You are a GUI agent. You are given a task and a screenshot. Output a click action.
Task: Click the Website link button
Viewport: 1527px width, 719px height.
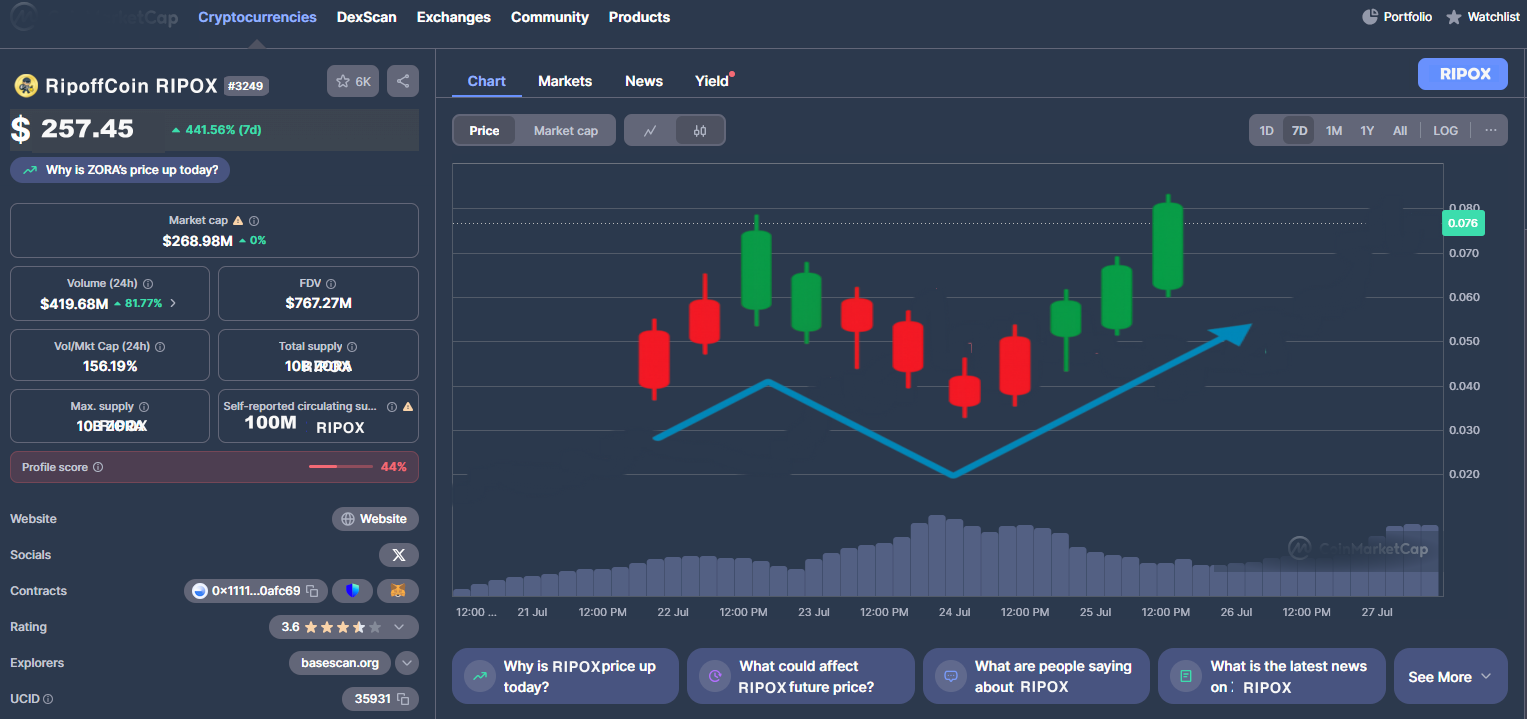tap(375, 519)
